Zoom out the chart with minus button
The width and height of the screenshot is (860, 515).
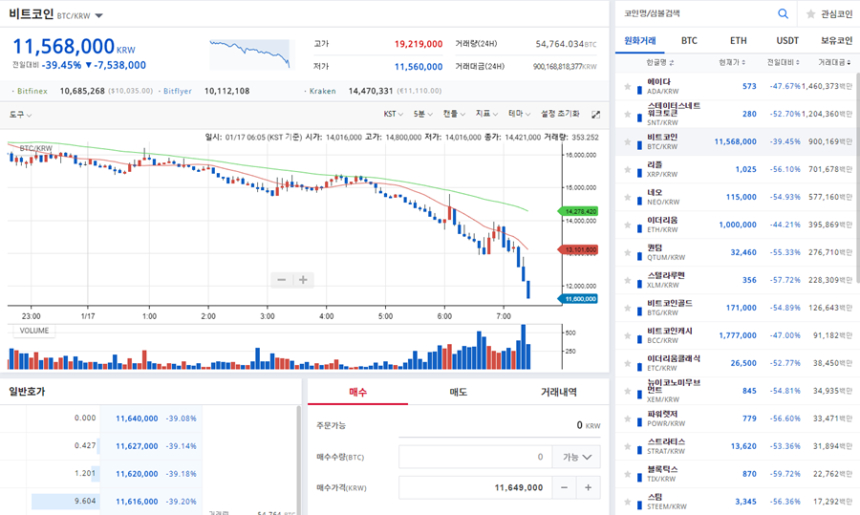281,280
